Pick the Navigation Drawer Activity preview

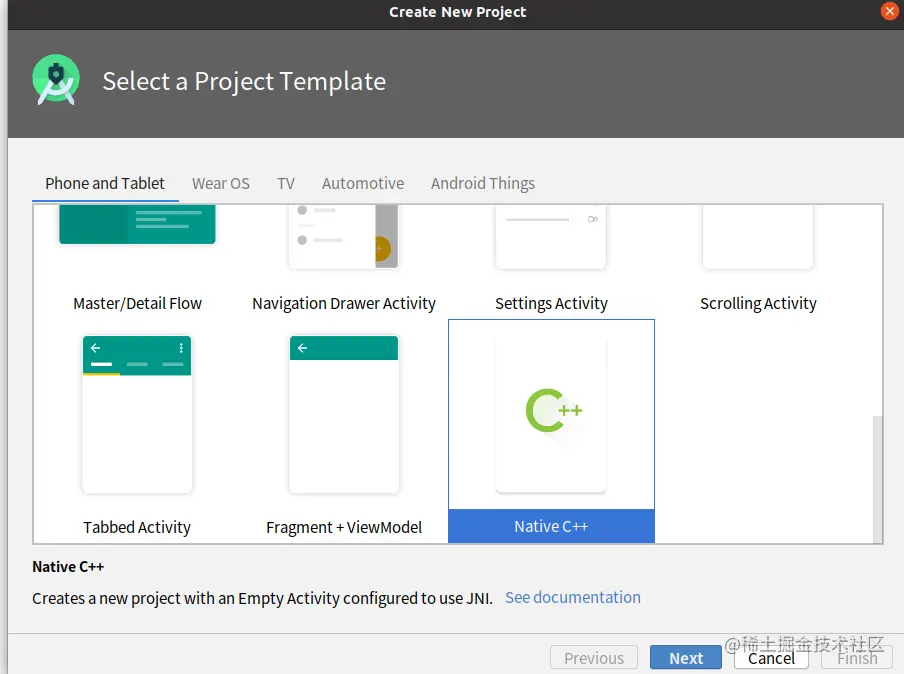[344, 237]
